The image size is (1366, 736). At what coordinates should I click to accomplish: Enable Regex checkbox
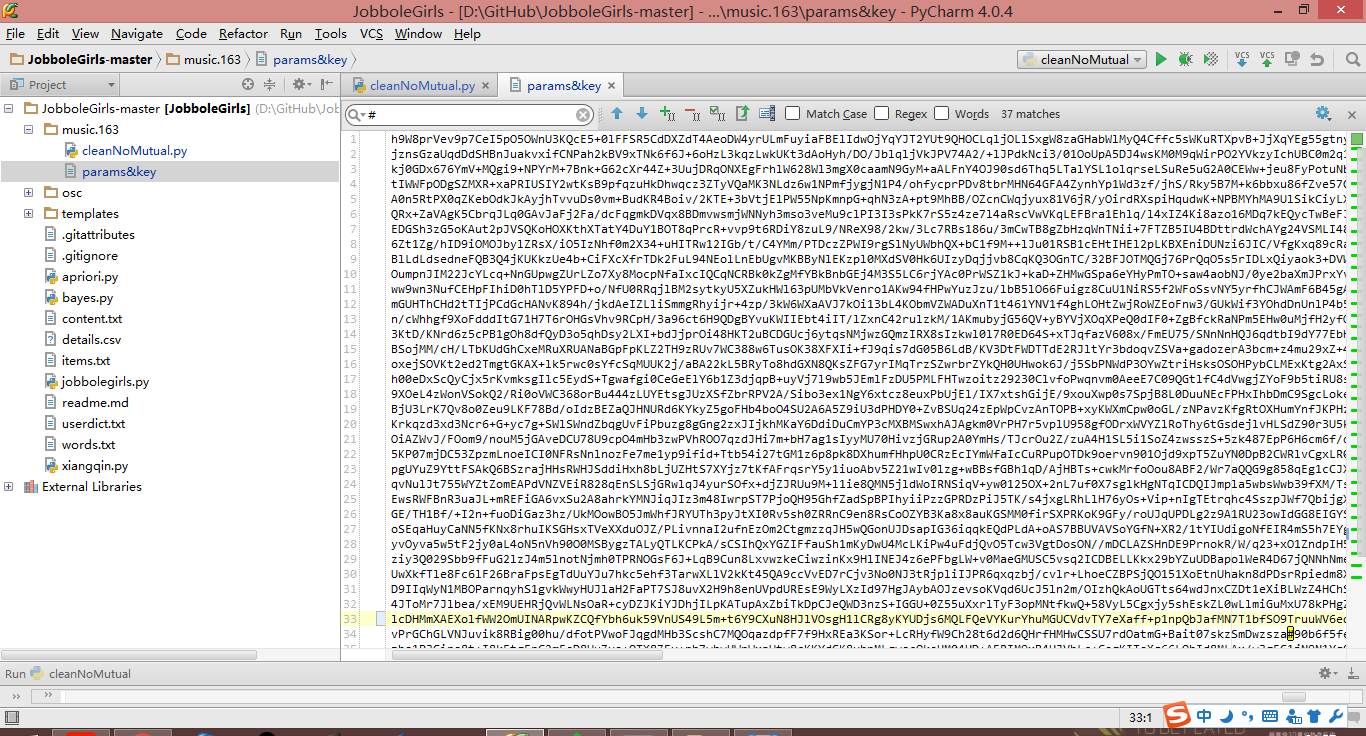coord(880,114)
